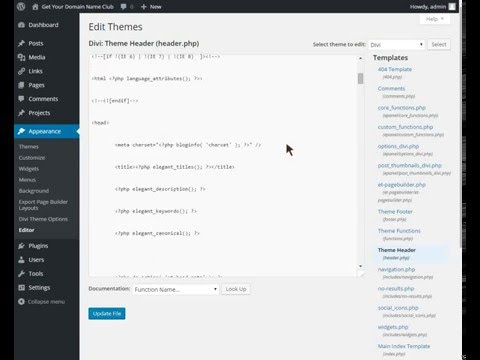Open the Theme Footer template
Image resolution: width=480 pixels, height=360 pixels.
tap(395, 212)
